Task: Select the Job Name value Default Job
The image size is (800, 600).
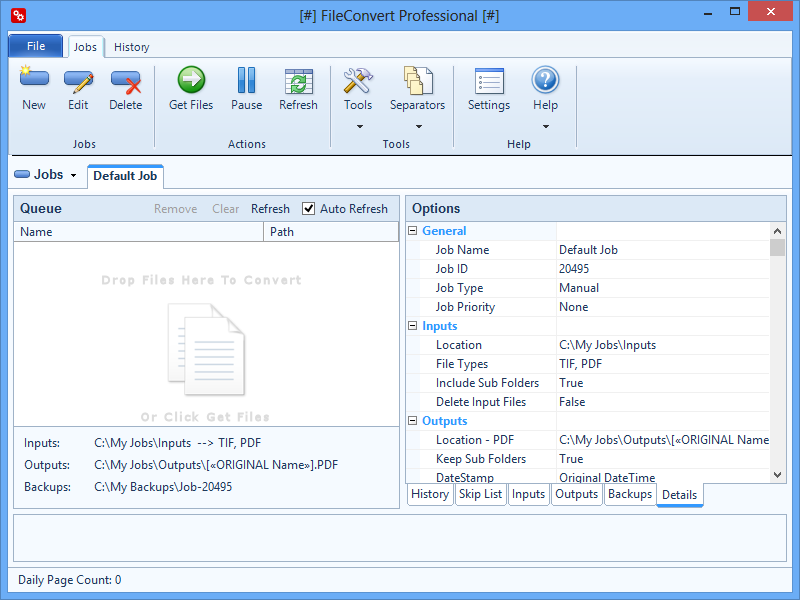Action: click(x=588, y=250)
